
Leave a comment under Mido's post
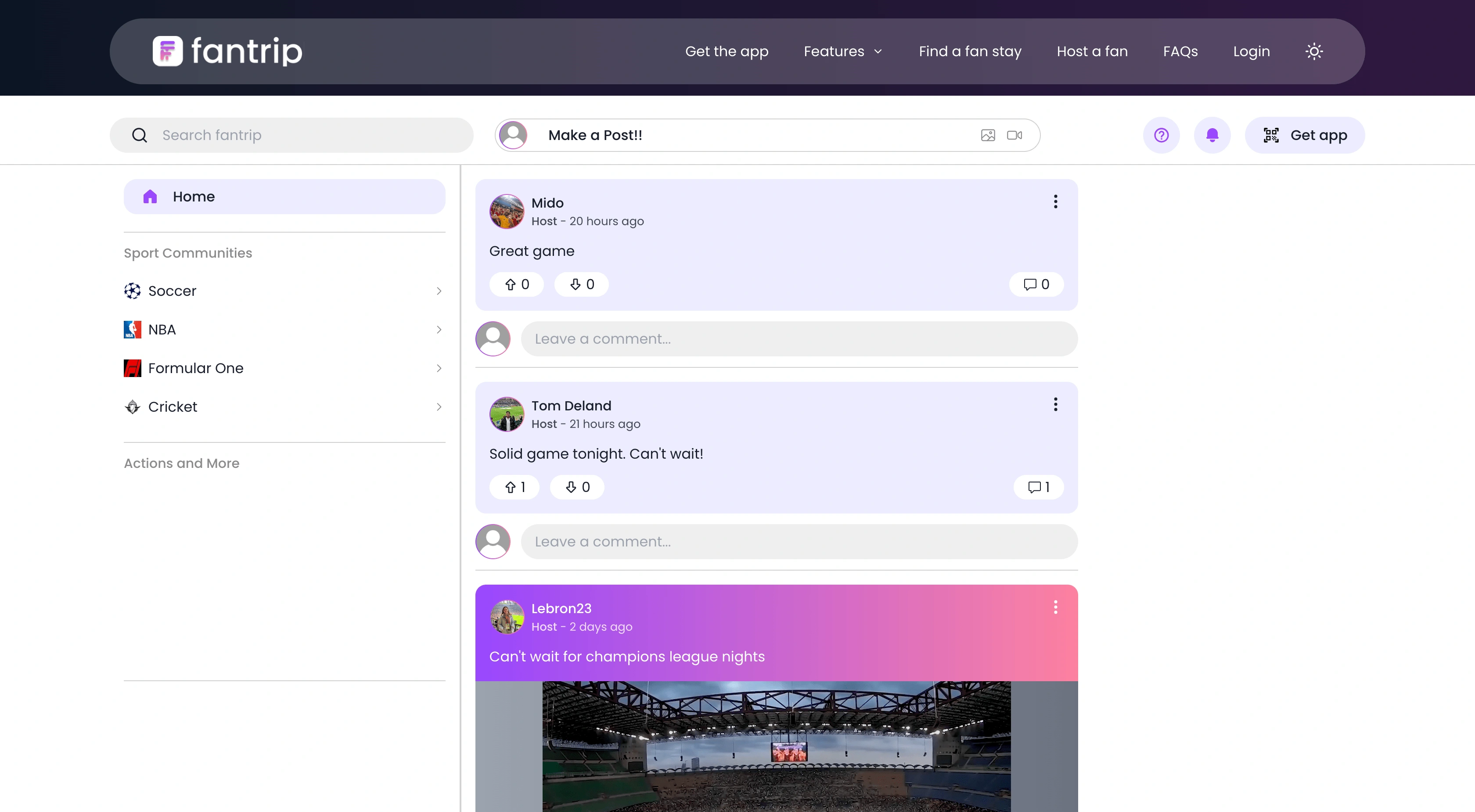click(799, 339)
